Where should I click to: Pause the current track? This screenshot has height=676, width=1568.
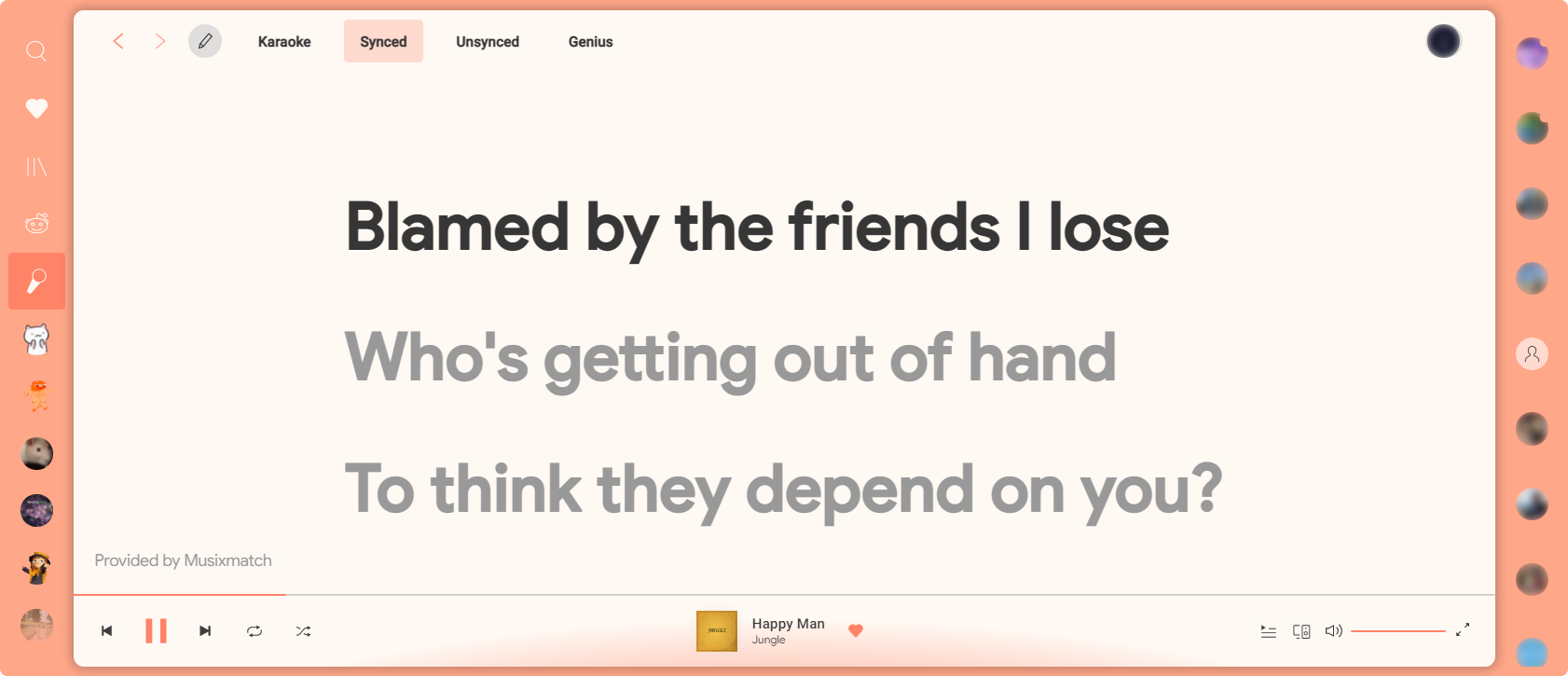click(156, 631)
